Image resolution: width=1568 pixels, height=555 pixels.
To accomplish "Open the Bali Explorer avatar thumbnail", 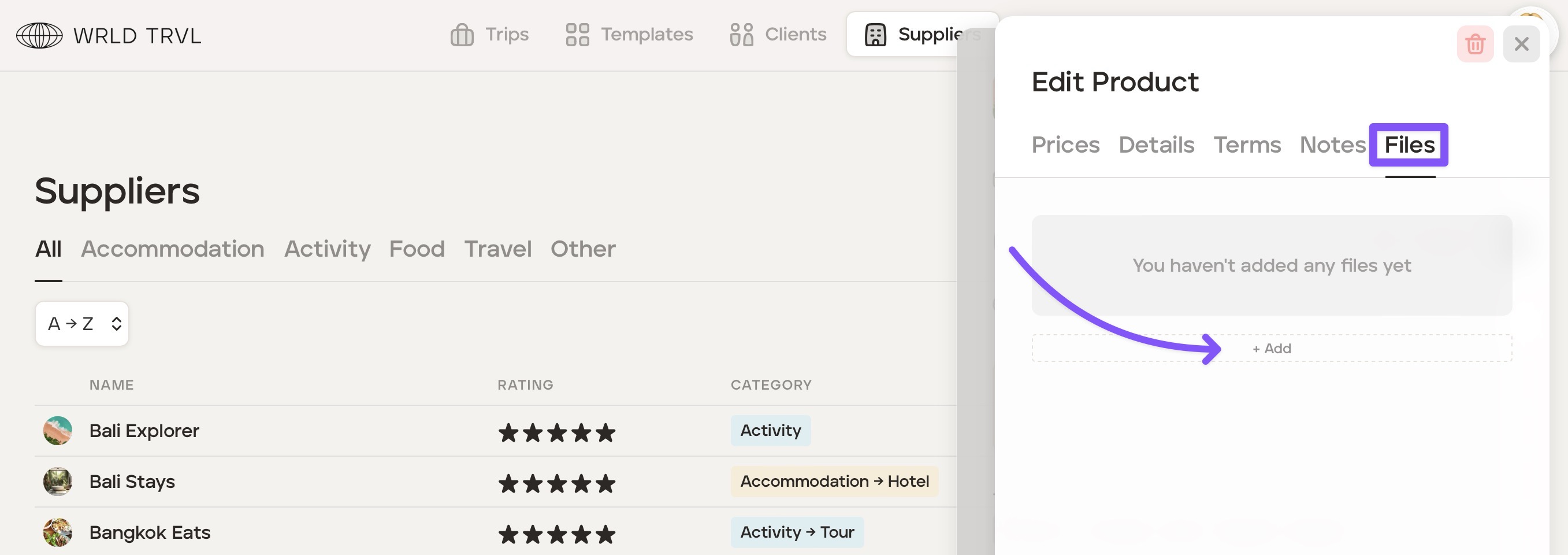I will click(x=58, y=431).
